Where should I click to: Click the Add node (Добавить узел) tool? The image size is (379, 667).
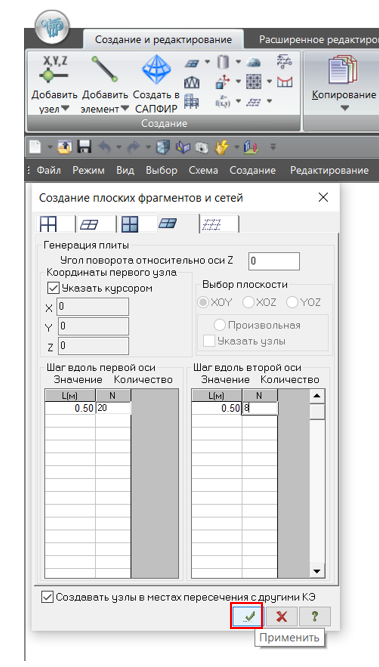pyautogui.click(x=54, y=84)
